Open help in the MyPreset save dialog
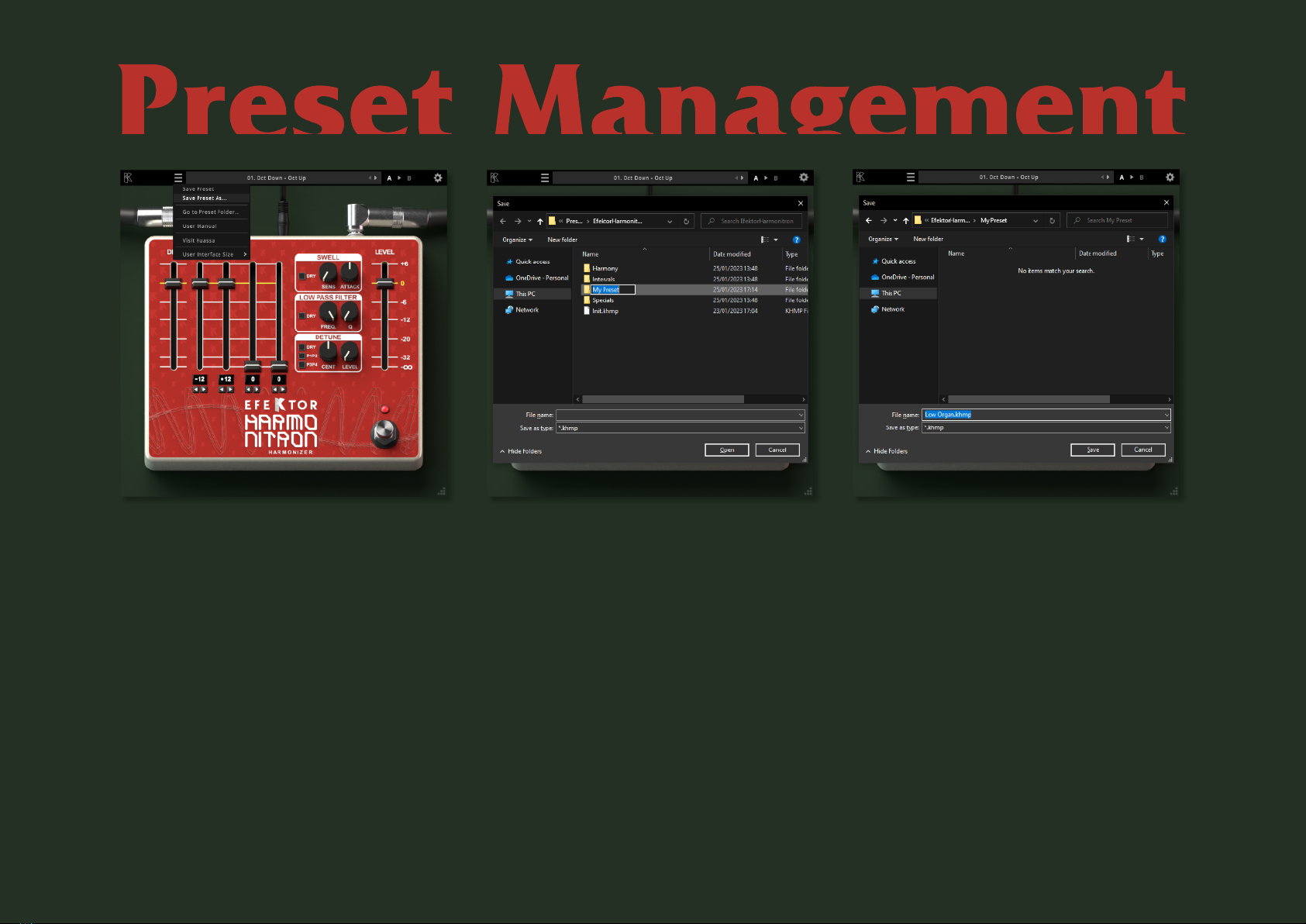 (1162, 239)
